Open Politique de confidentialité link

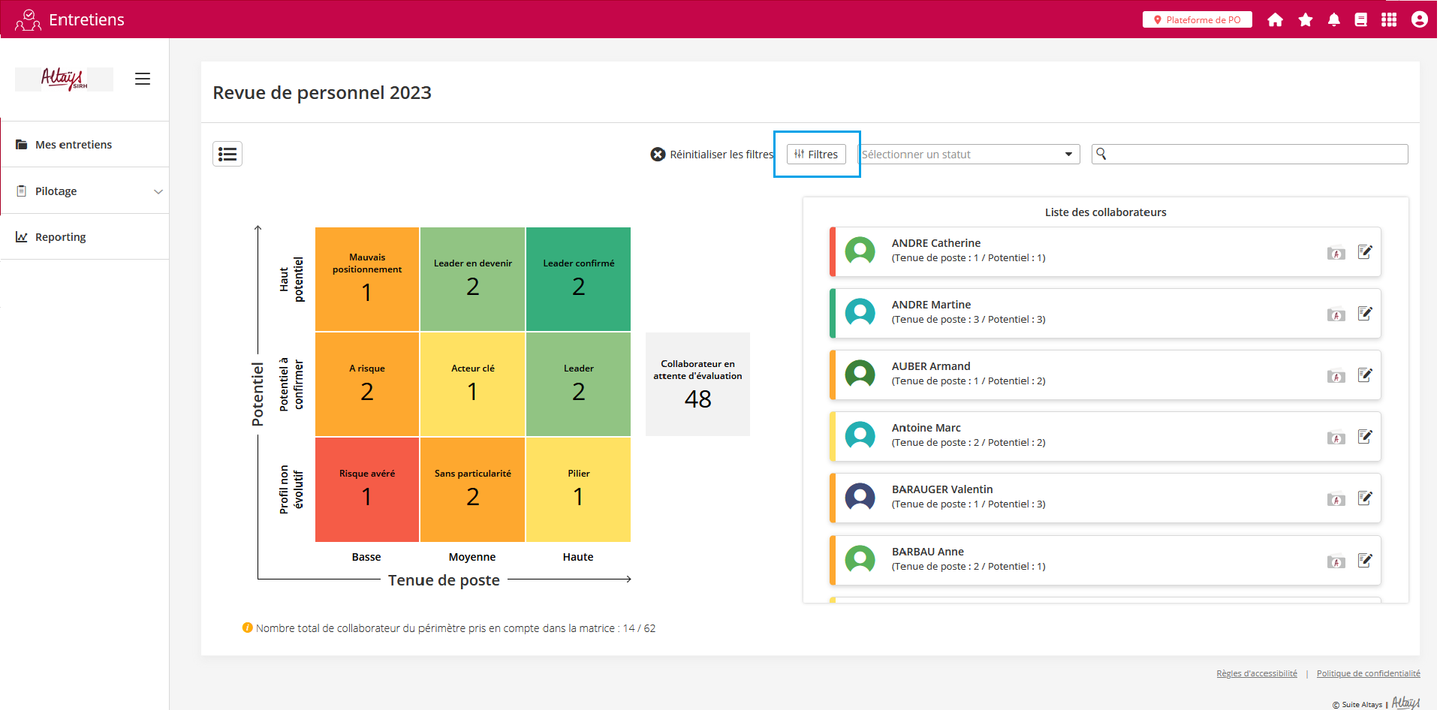(1368, 674)
